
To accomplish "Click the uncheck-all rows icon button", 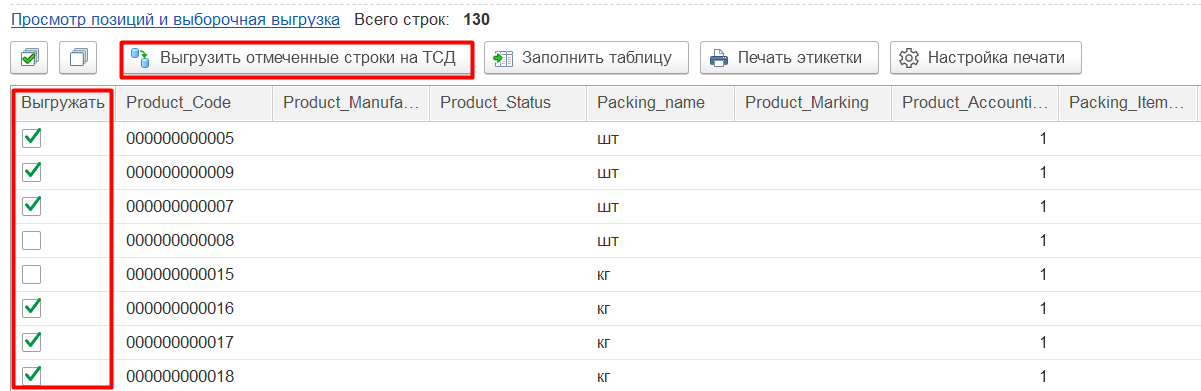I will pyautogui.click(x=78, y=58).
